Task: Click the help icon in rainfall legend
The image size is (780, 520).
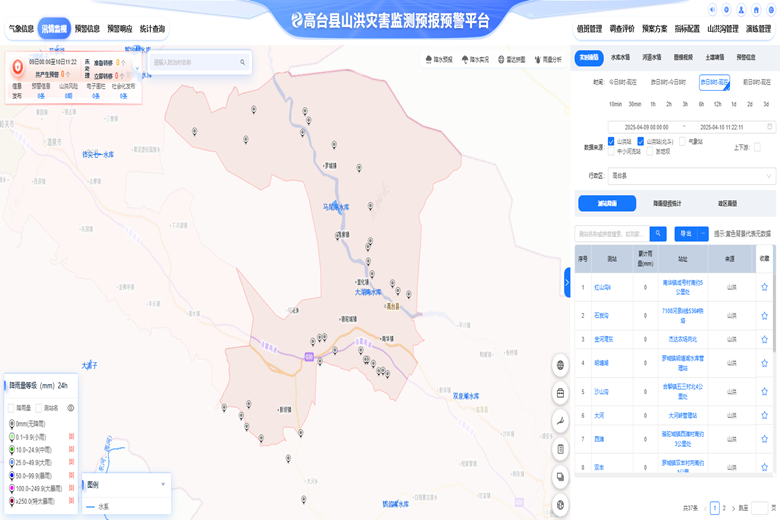Action: (x=71, y=408)
